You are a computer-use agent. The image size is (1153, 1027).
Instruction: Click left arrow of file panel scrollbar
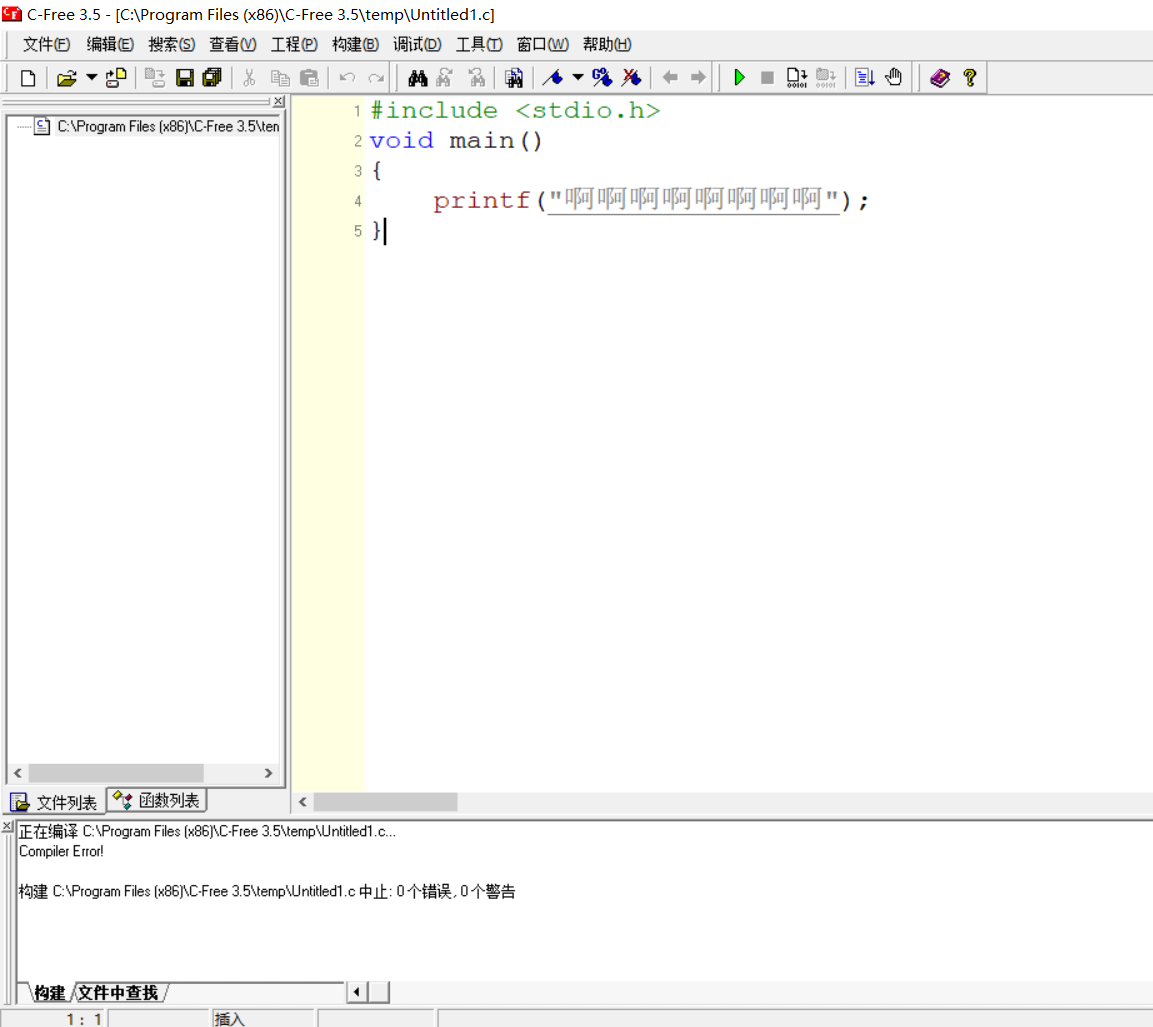[18, 773]
